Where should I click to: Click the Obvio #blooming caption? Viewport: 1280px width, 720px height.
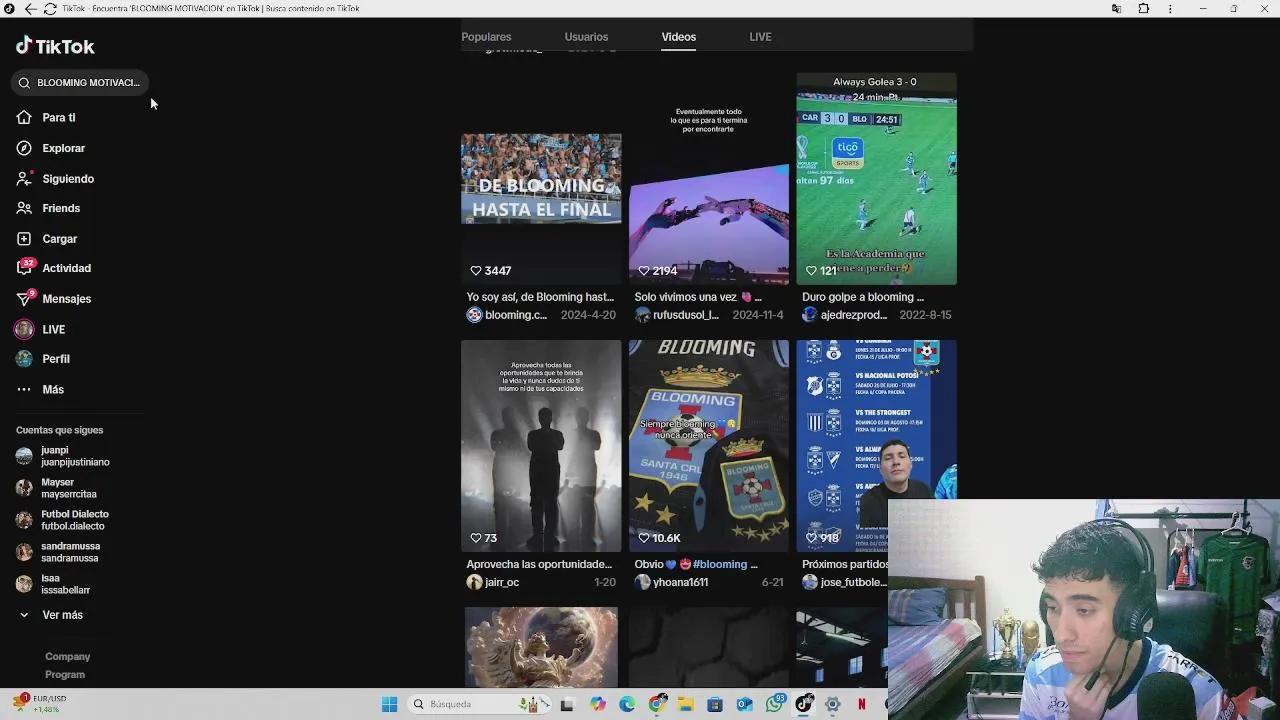click(x=696, y=564)
